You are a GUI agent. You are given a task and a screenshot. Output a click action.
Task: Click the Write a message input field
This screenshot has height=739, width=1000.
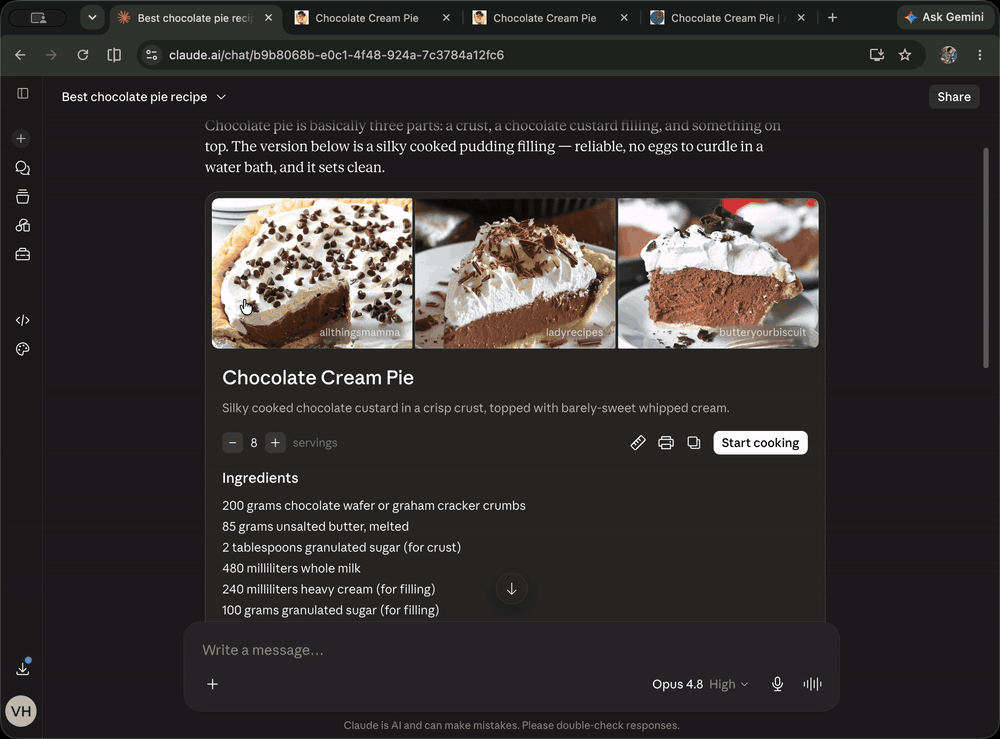pyautogui.click(x=510, y=650)
